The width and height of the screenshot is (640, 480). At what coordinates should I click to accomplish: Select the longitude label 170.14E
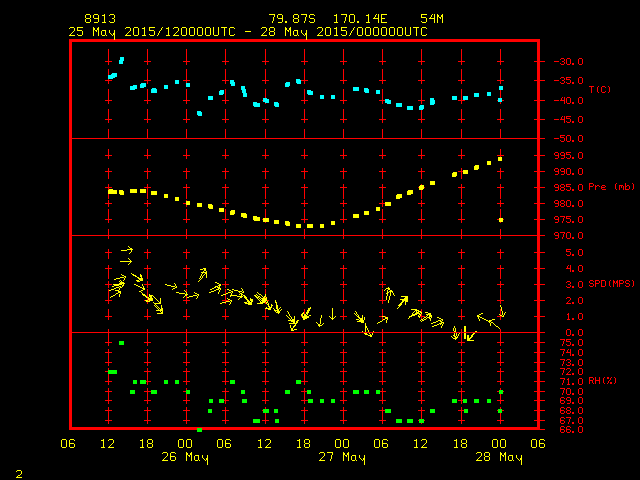pyautogui.click(x=360, y=19)
